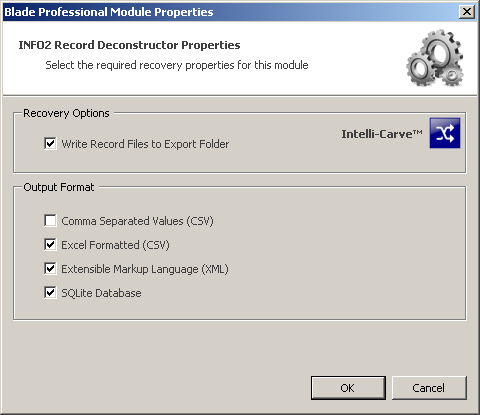
Task: Click the Write Record Files to Export Folder label
Action: [145, 144]
